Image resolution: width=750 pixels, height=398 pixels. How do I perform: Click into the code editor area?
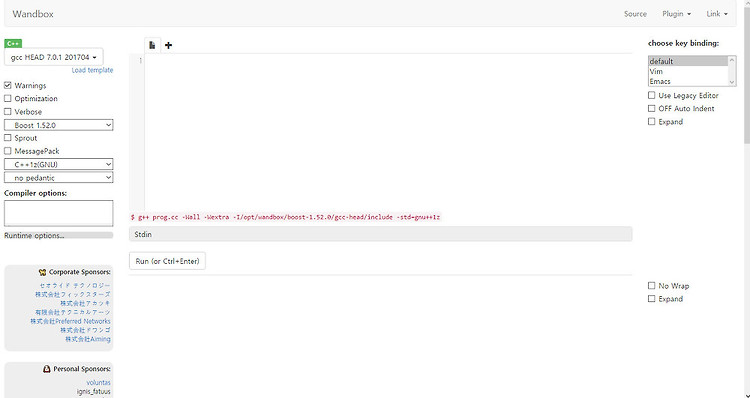coord(388,132)
